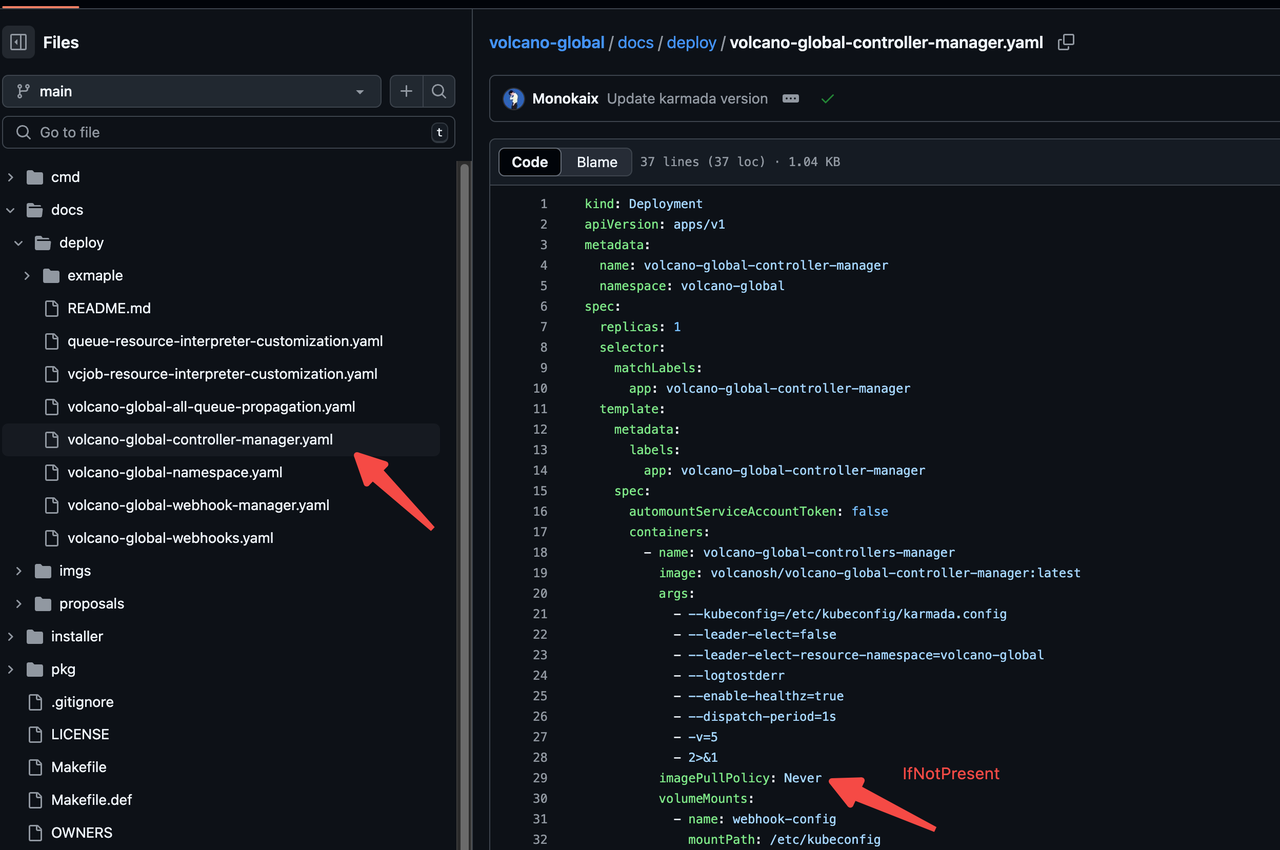
Task: Switch to the Blame tab
Action: (597, 162)
